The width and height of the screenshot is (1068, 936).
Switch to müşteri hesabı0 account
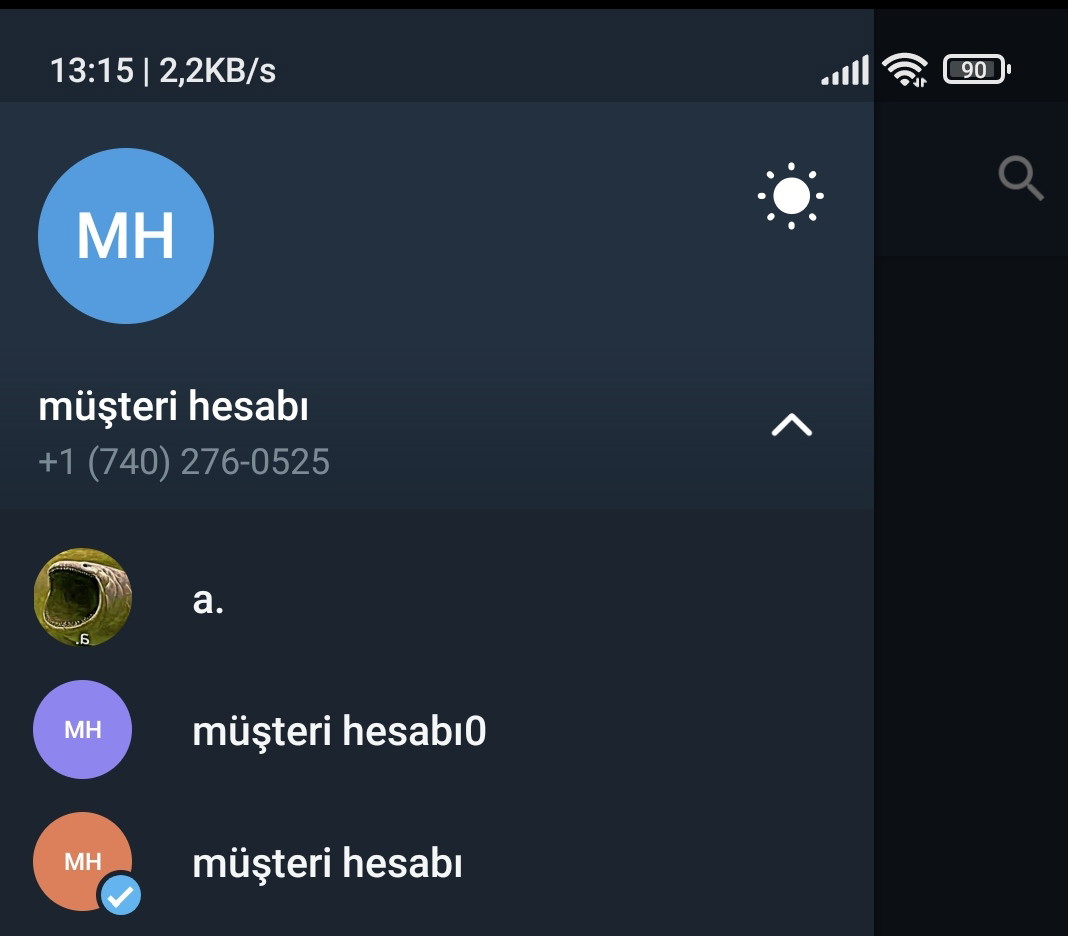[437, 730]
